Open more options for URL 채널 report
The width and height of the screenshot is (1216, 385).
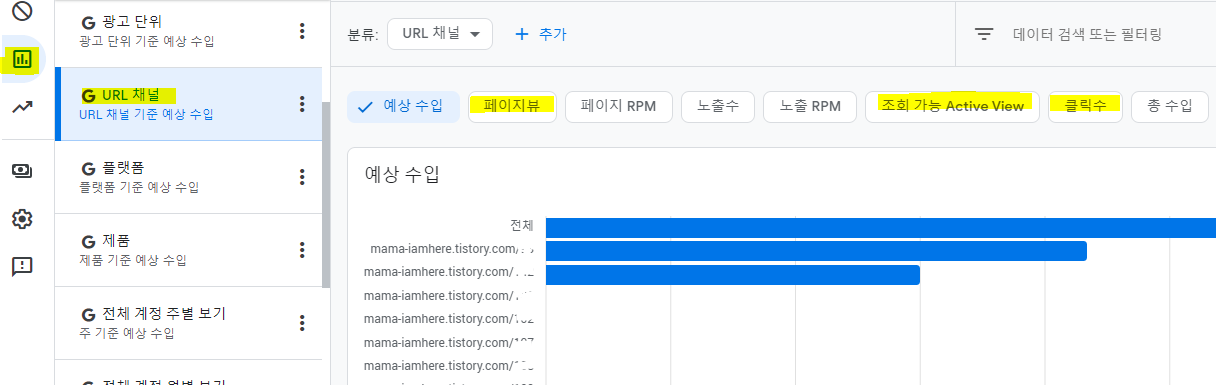point(302,104)
